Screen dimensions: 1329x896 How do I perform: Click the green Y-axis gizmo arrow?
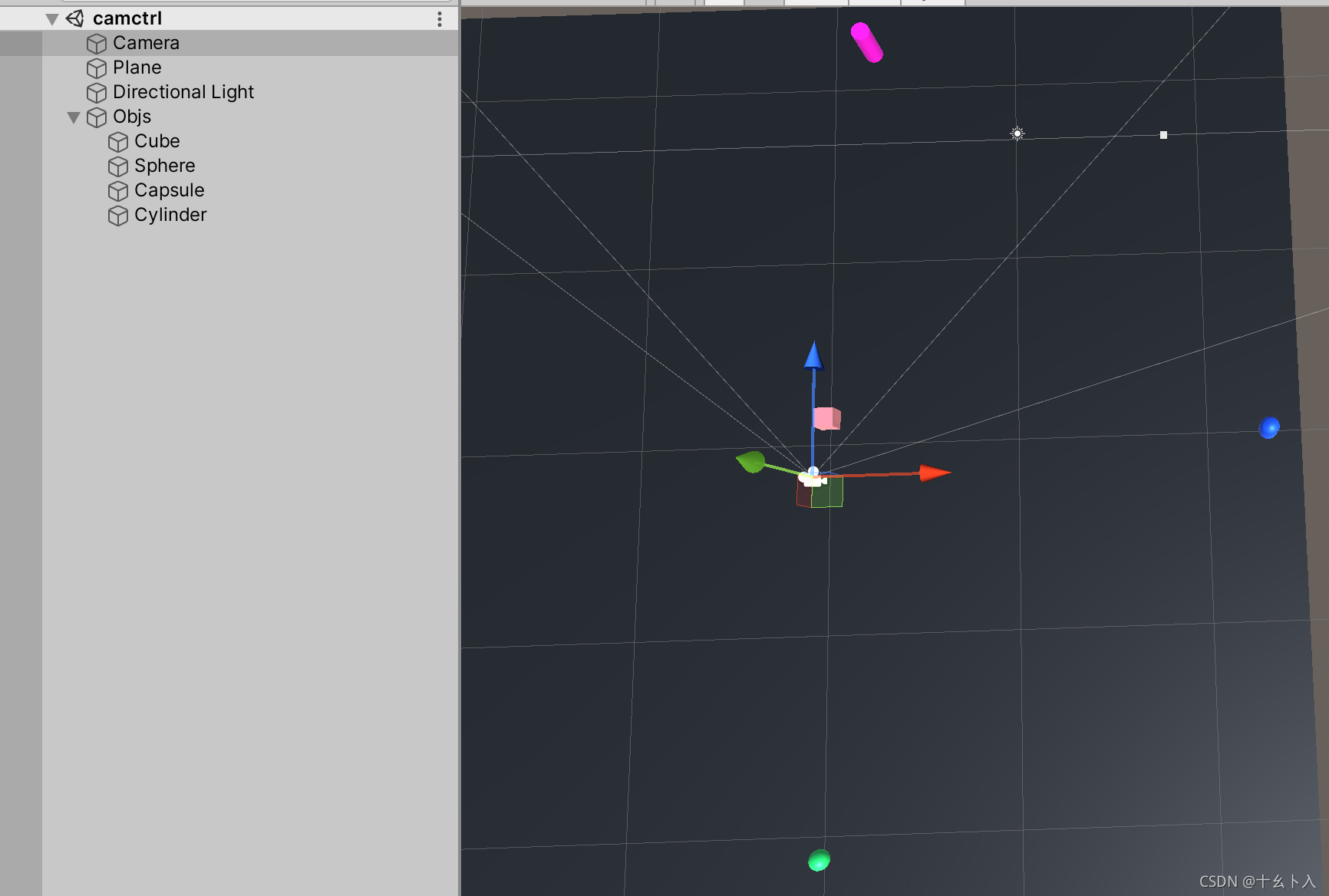coord(751,461)
